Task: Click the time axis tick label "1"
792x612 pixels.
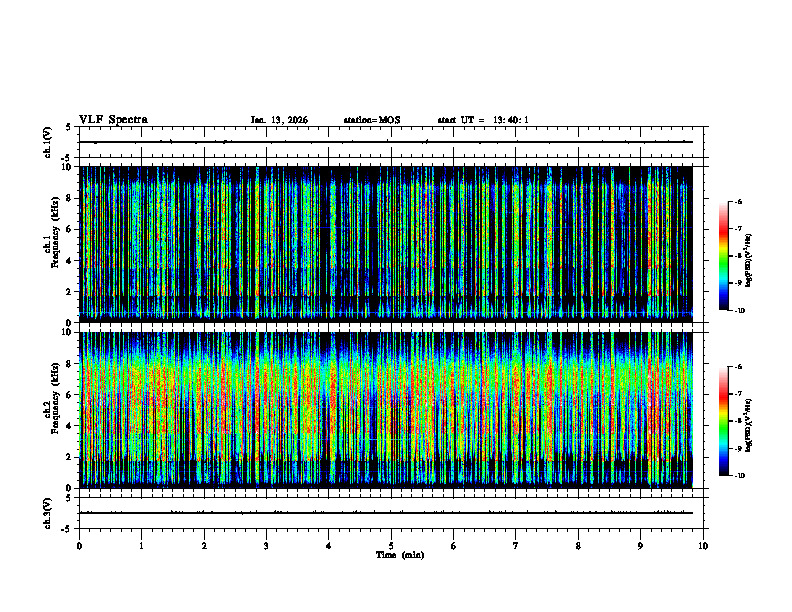Action: pos(142,546)
